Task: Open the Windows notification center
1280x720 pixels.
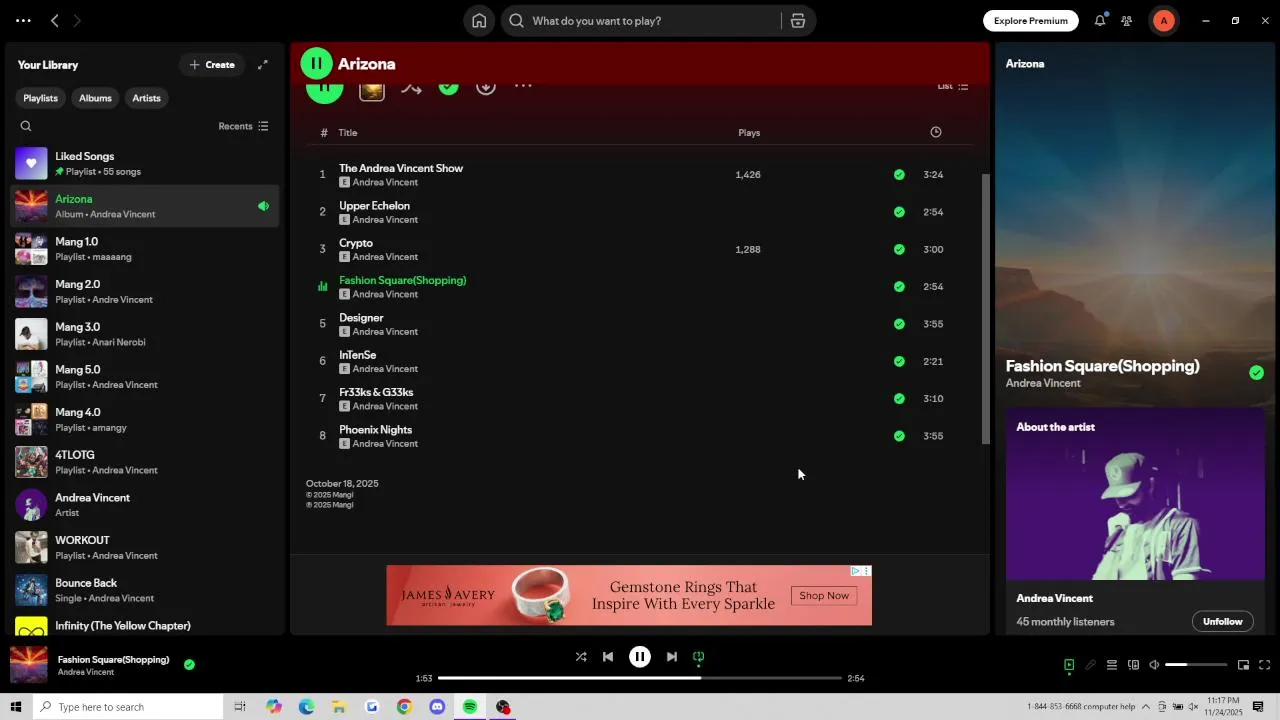Action: pos(1258,707)
